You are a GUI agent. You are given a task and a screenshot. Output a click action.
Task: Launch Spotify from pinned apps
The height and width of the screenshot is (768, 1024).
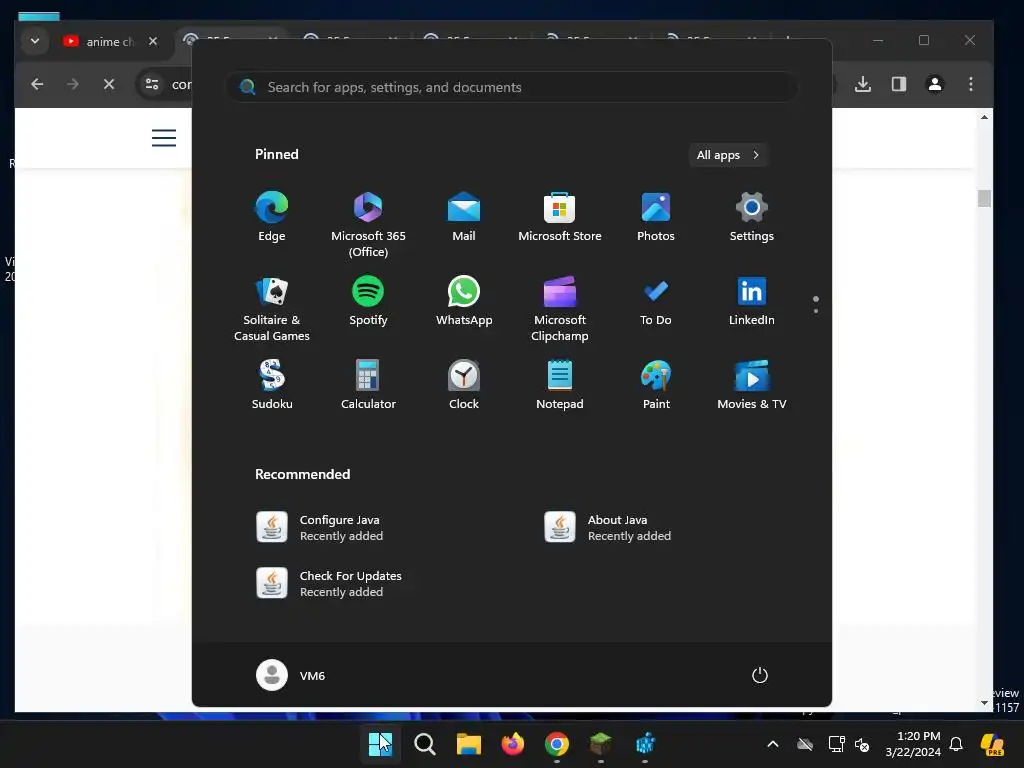tap(368, 300)
